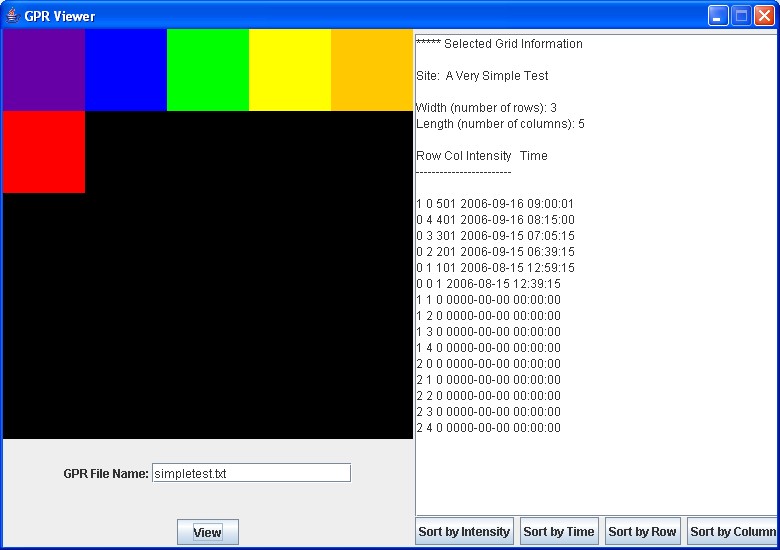780x550 pixels.
Task: Select the purple grid cell
Action: click(44, 70)
